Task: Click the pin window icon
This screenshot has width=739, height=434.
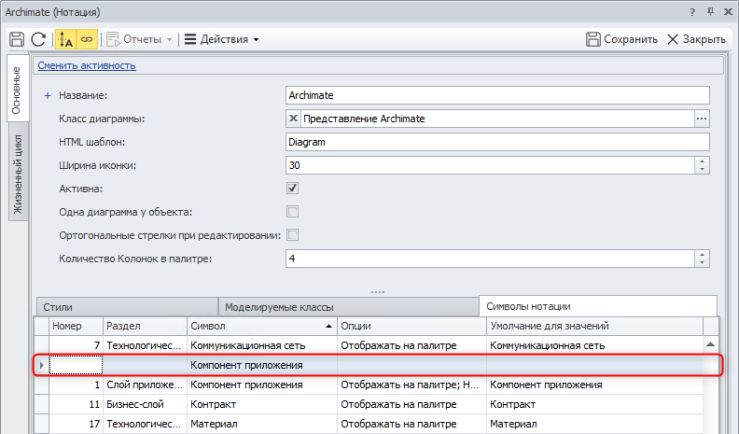Action: pos(710,11)
